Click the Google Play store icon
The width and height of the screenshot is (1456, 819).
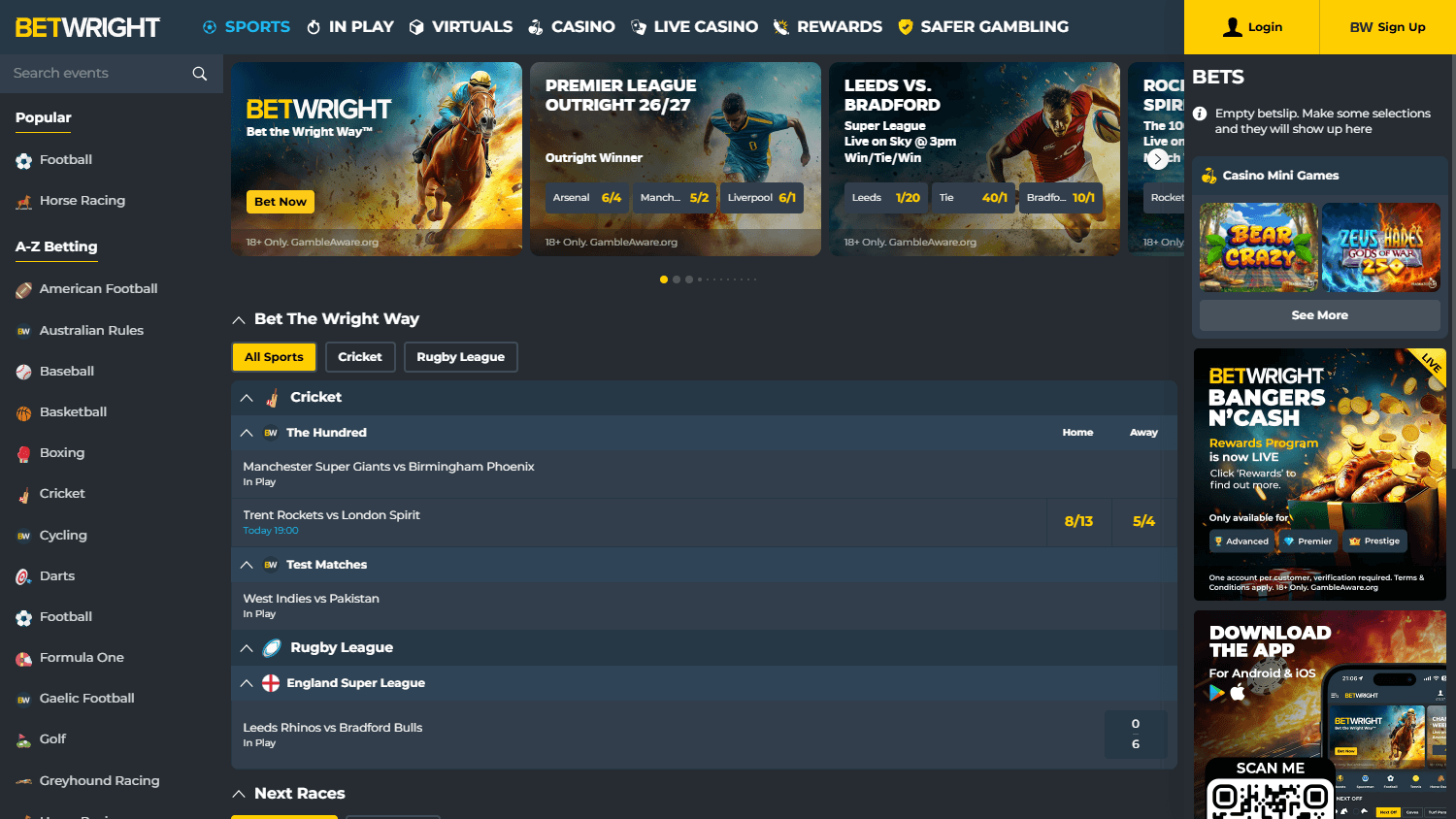[x=1217, y=693]
